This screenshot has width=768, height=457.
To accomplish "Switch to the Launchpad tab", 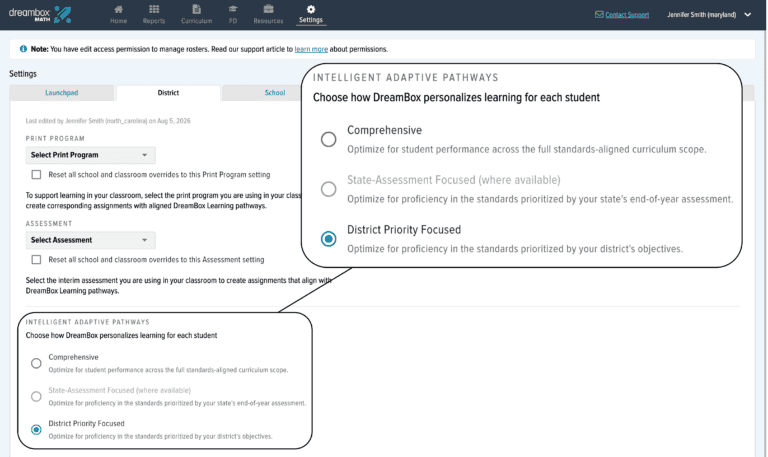I will [62, 93].
